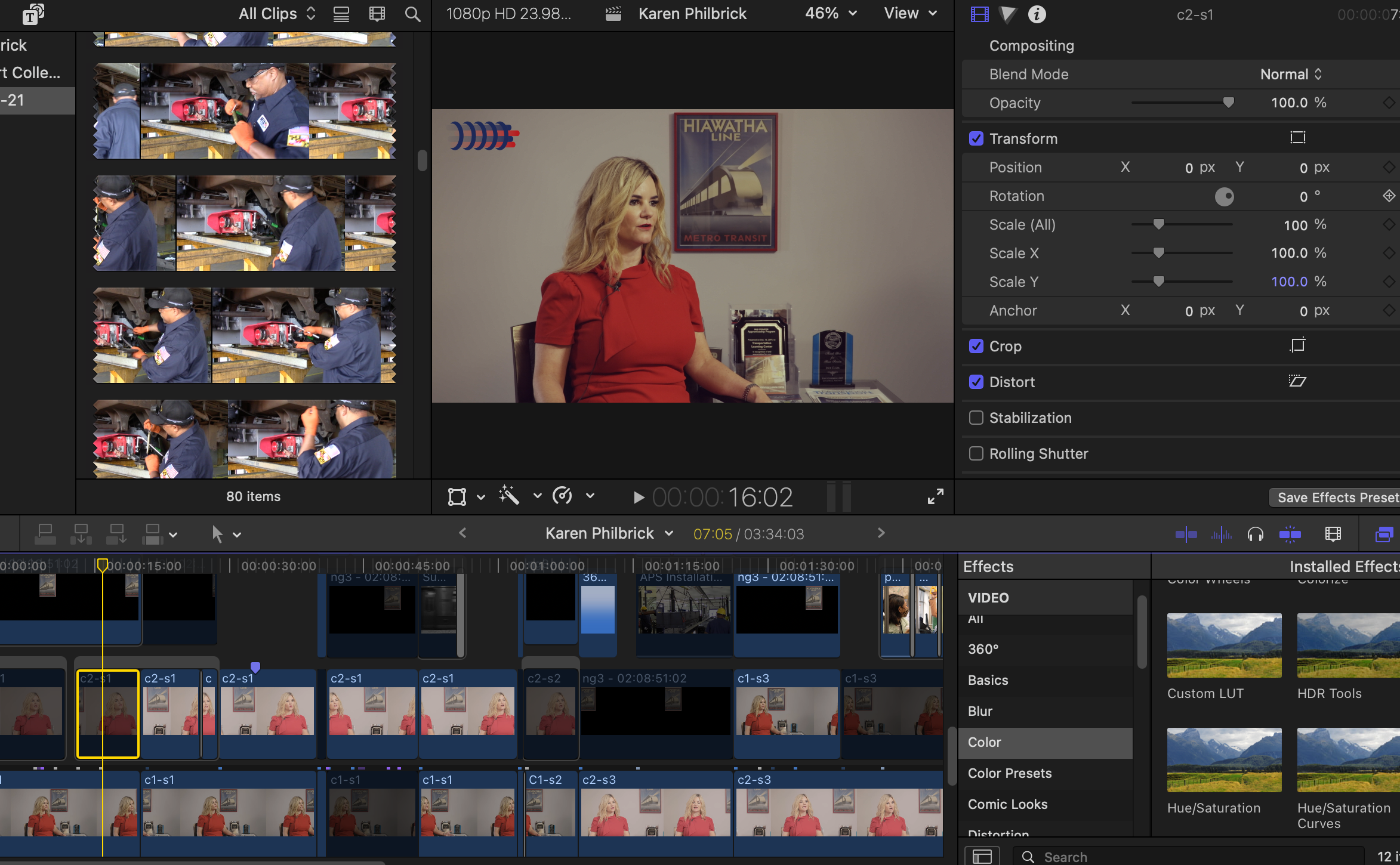Uncheck the Transform checkbox
Image resolution: width=1400 pixels, height=865 pixels.
(976, 138)
